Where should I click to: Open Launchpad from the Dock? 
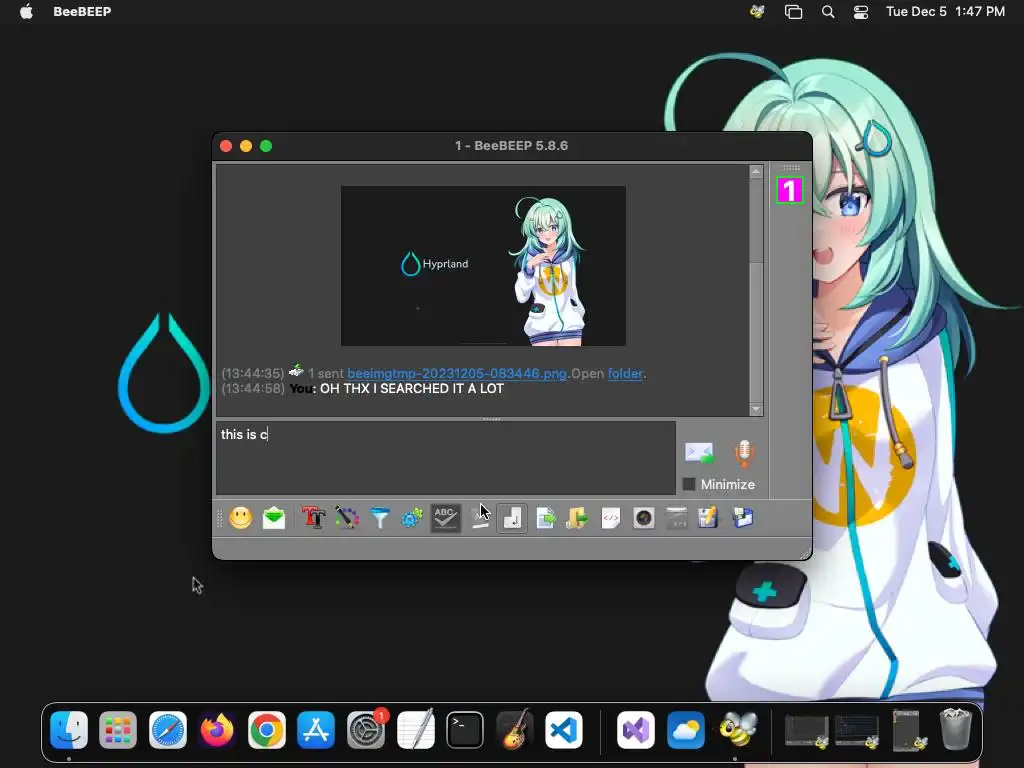[x=118, y=729]
